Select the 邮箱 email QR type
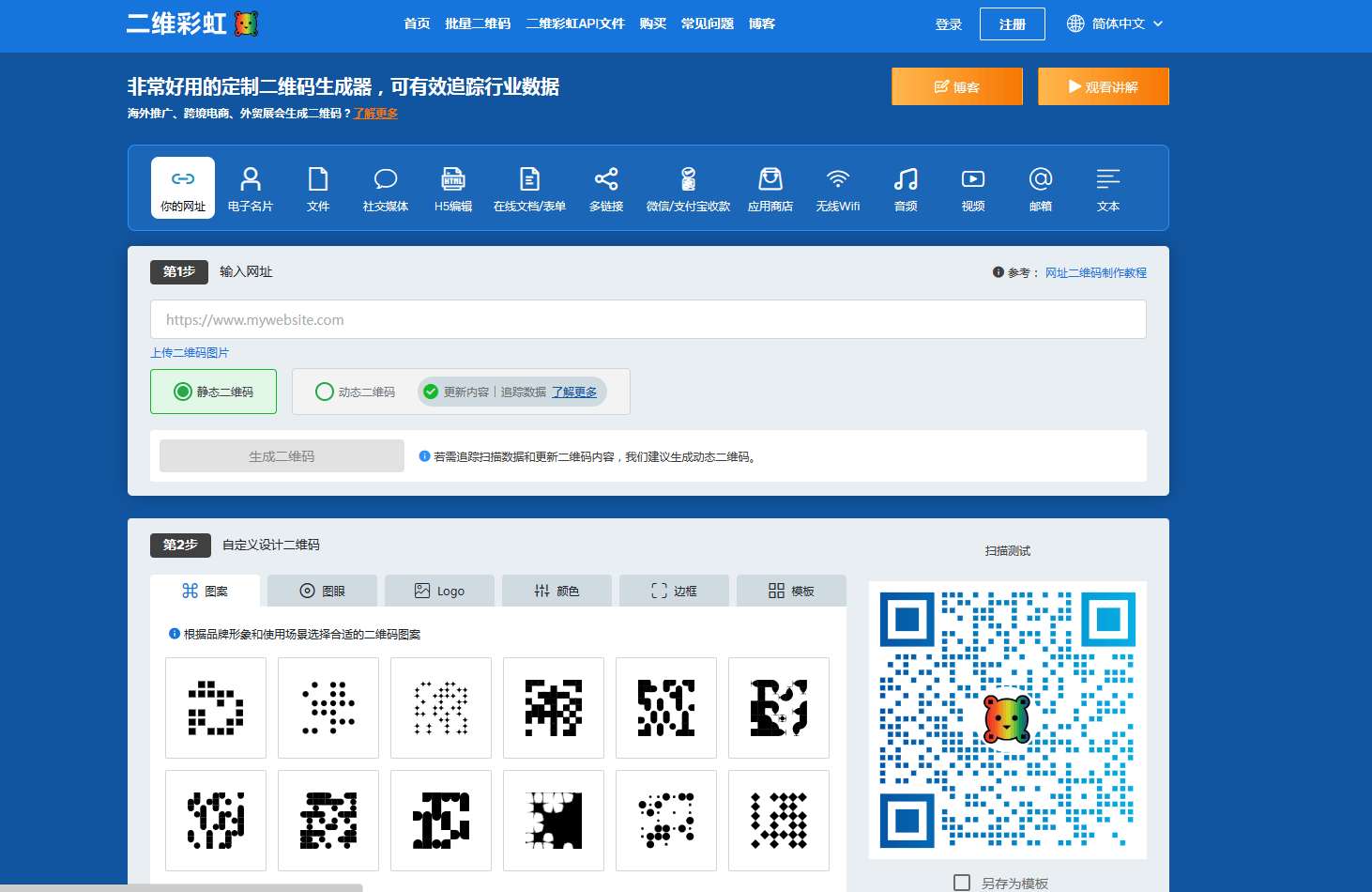The image size is (1372, 892). [x=1041, y=188]
